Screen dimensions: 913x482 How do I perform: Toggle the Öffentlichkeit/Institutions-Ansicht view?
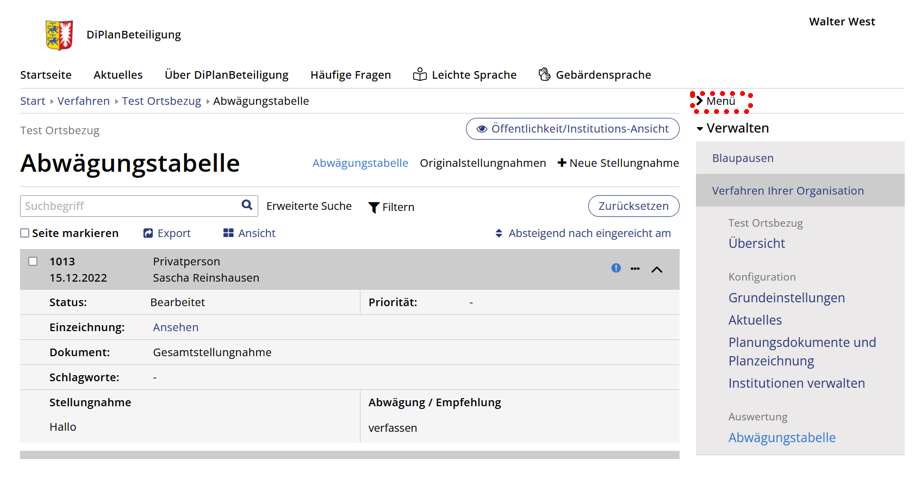pyautogui.click(x=572, y=129)
